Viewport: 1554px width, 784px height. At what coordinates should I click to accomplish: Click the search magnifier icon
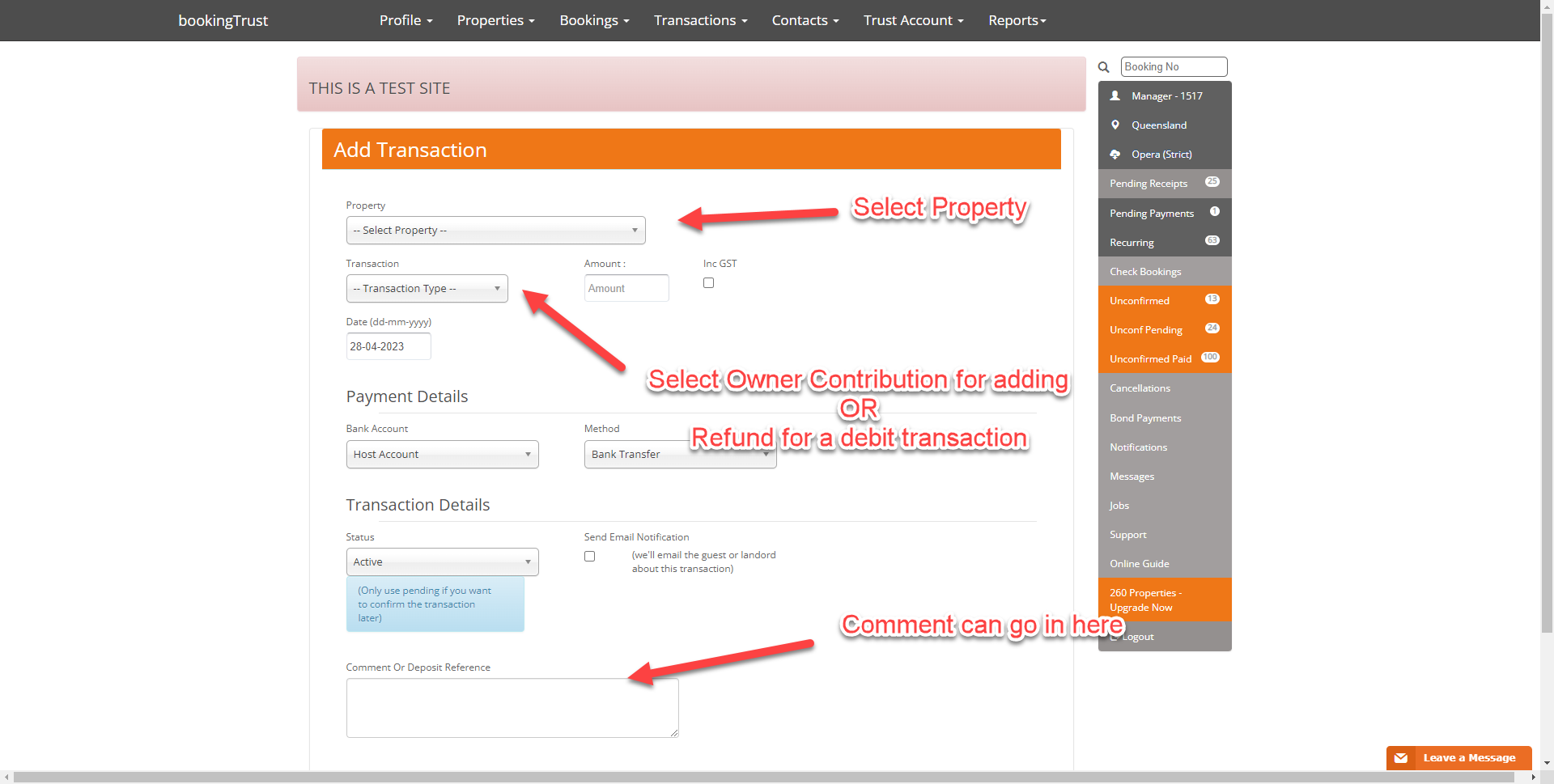coord(1103,67)
